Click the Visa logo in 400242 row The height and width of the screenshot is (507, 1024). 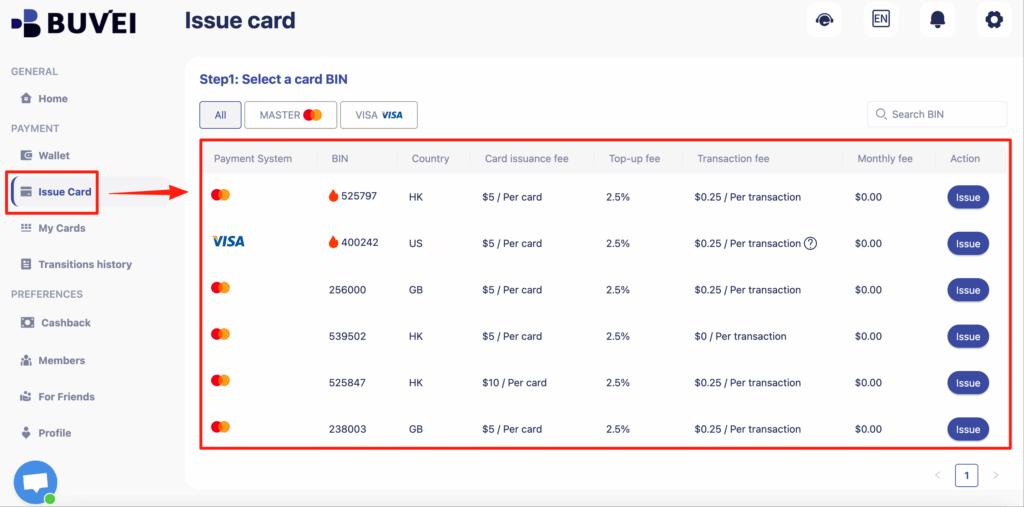pos(228,242)
